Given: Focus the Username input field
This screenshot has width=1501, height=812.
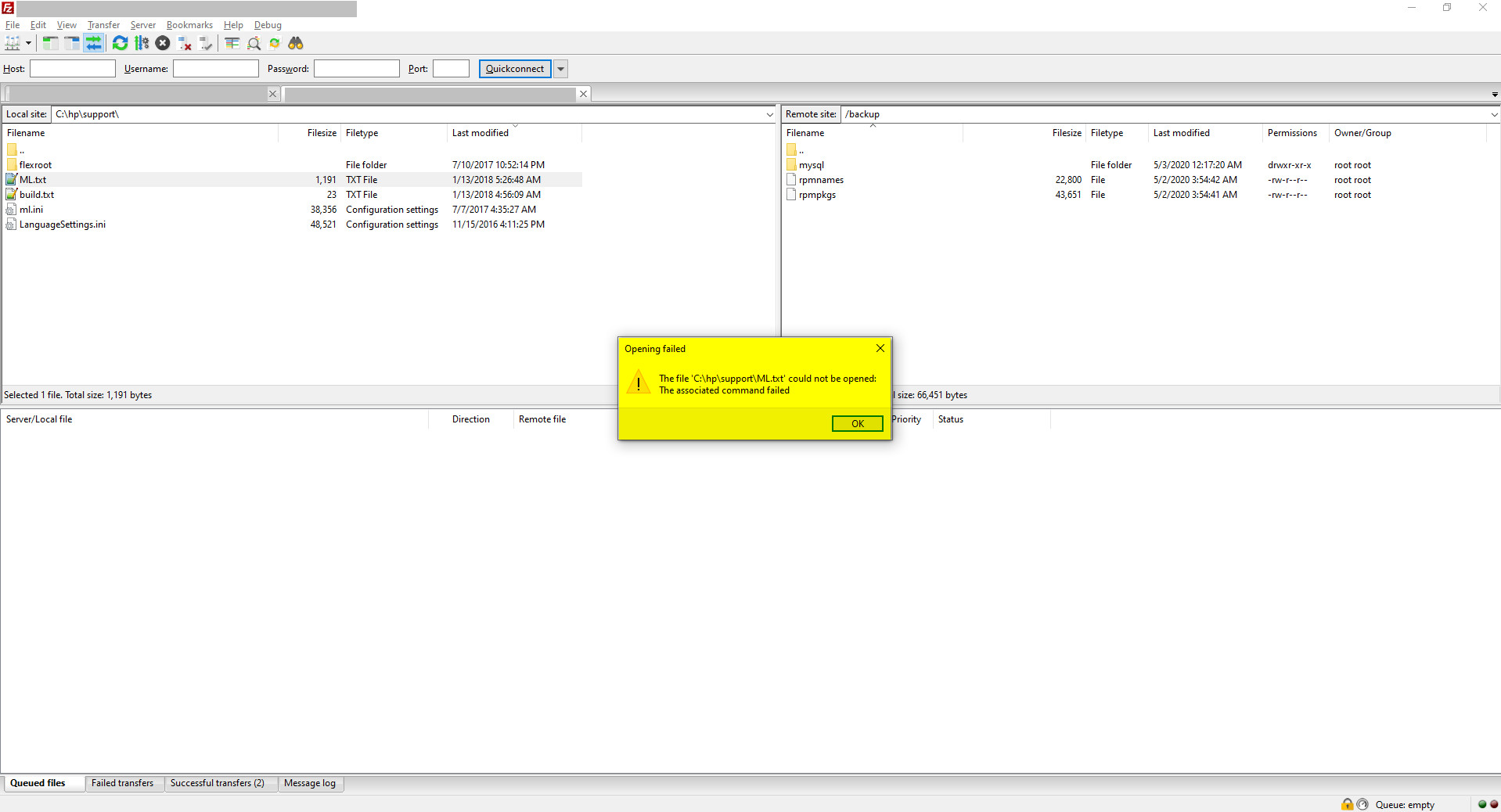Looking at the screenshot, I should tap(216, 69).
